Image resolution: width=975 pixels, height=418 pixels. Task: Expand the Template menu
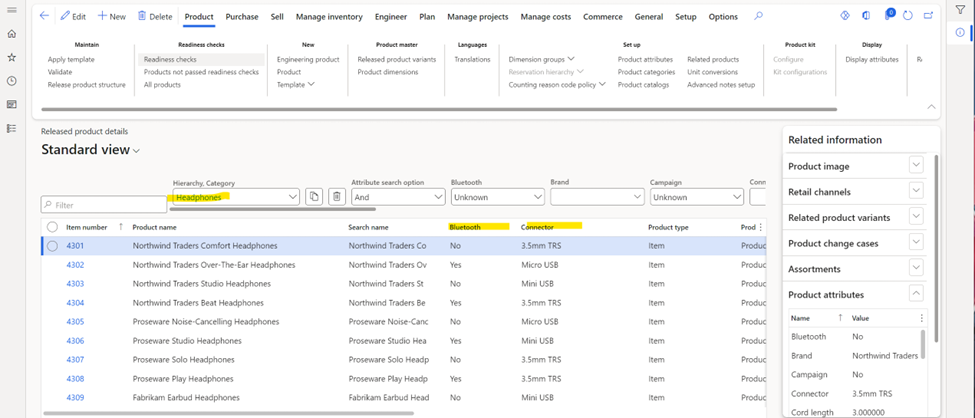tap(296, 85)
